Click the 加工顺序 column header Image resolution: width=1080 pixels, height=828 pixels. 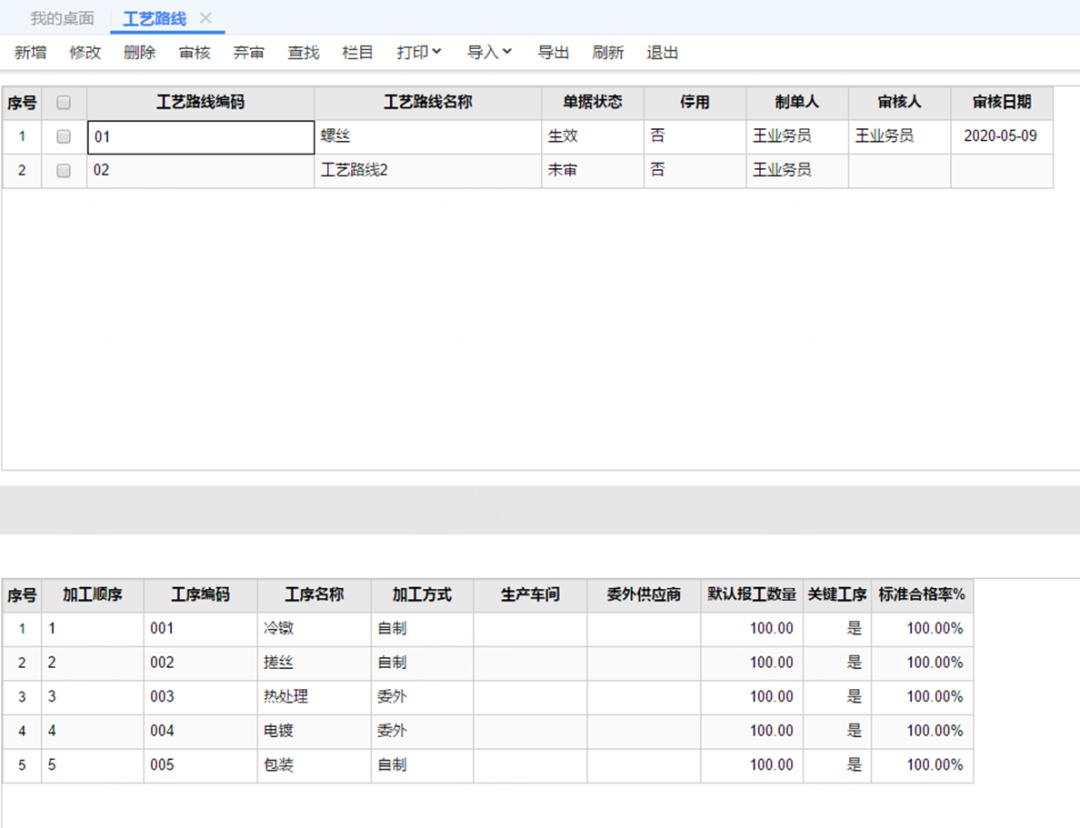click(92, 595)
